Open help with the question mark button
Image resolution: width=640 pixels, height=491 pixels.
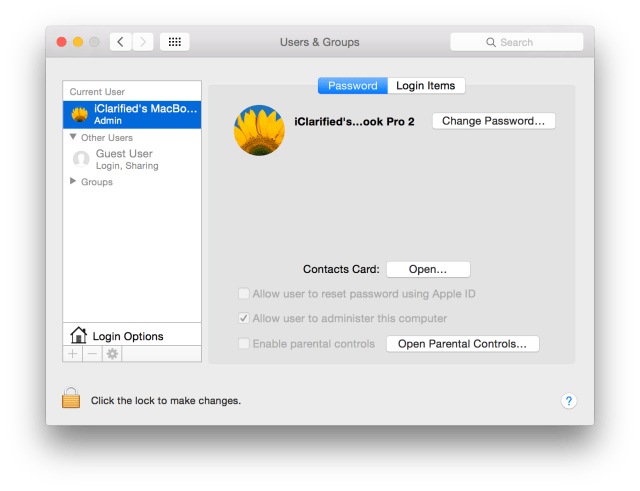(568, 400)
